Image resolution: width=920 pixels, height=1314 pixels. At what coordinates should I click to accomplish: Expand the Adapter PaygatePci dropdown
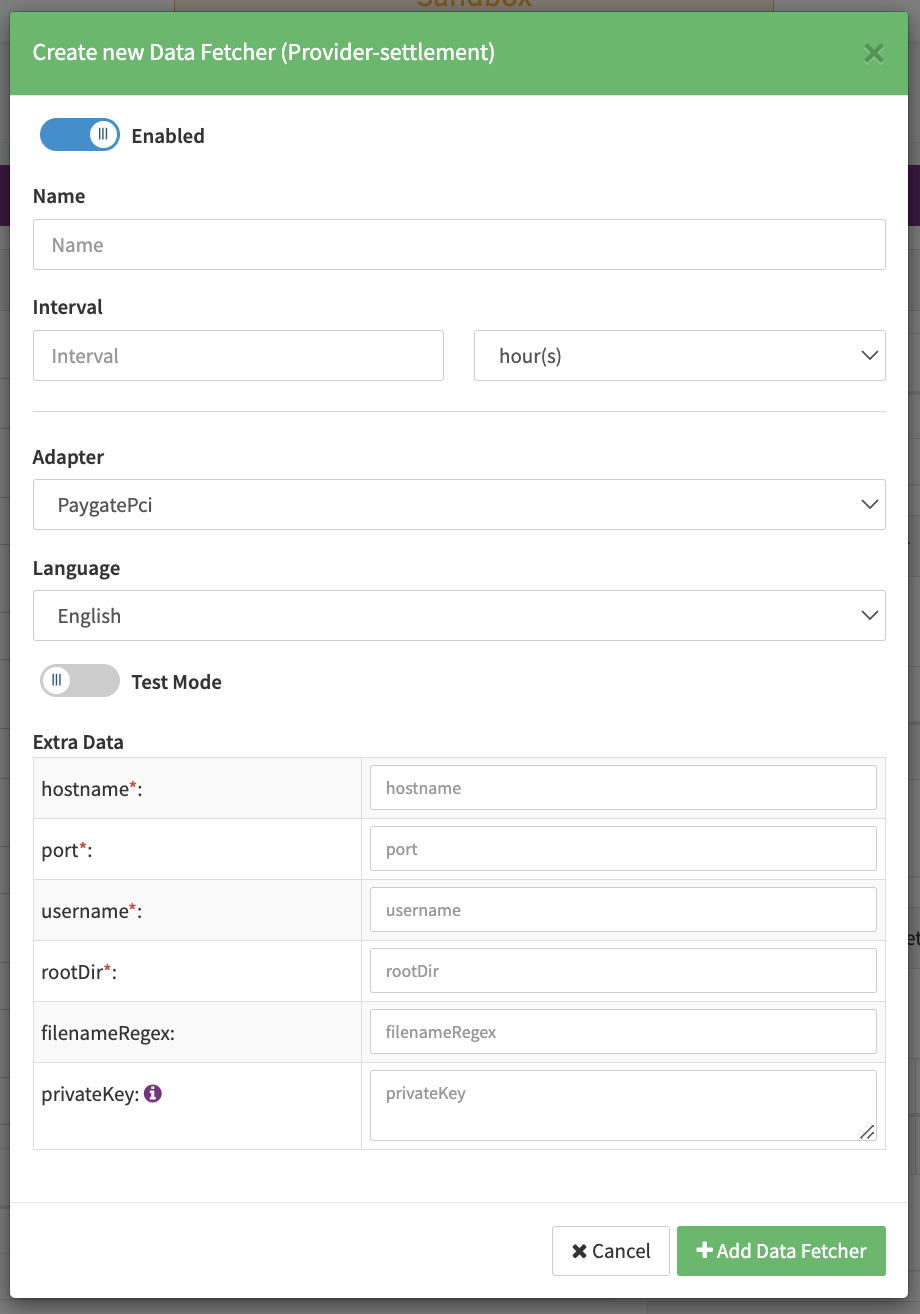pyautogui.click(x=459, y=505)
